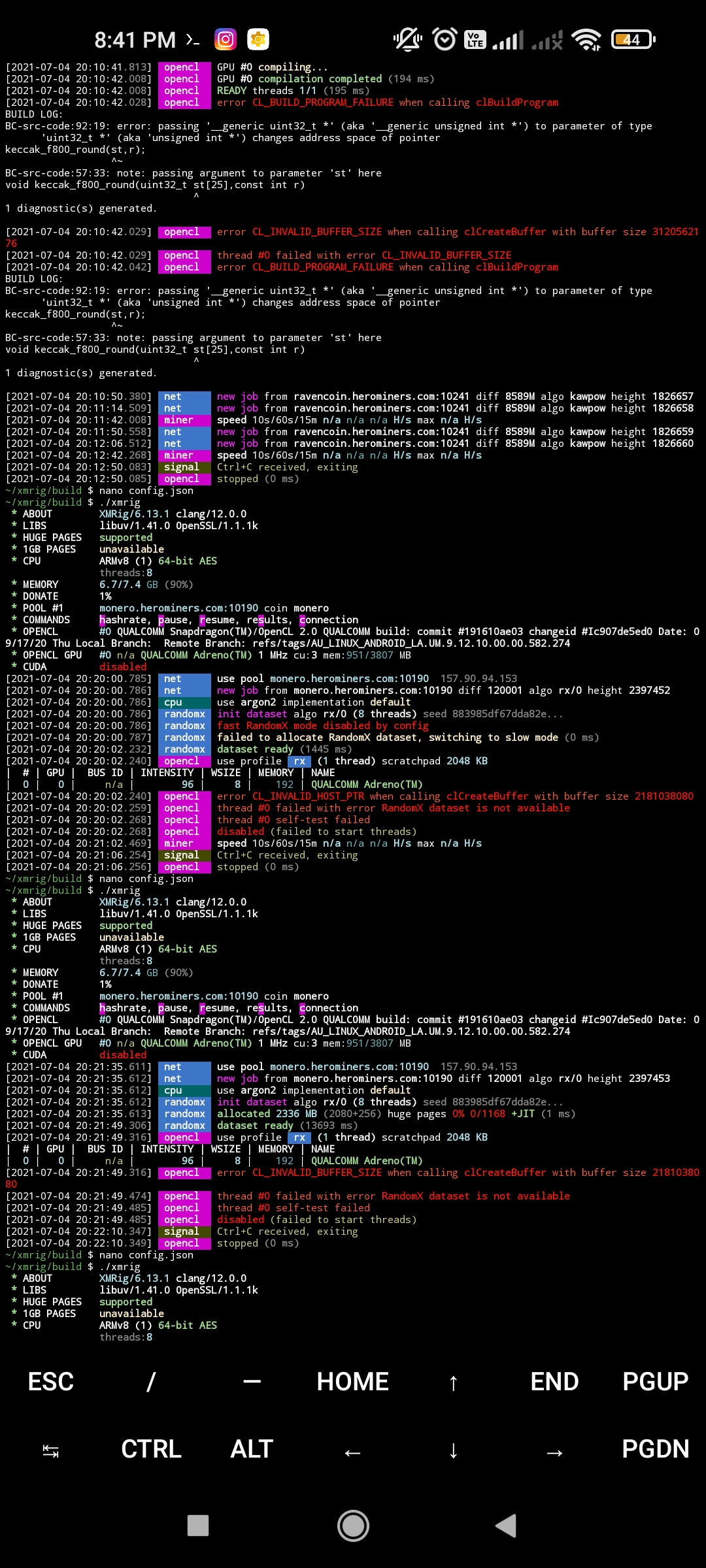Tap job line with height 1826657
This screenshot has height=1568, width=706.
tap(350, 397)
